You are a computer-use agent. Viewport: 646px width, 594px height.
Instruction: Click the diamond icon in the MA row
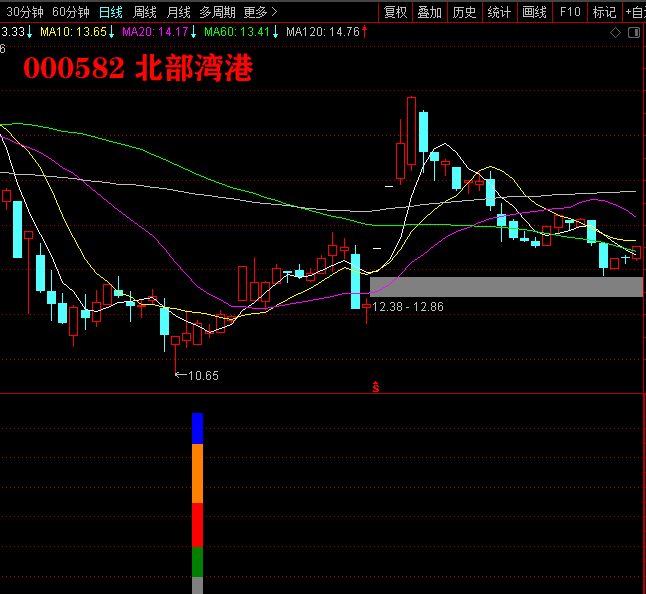[x=615, y=32]
